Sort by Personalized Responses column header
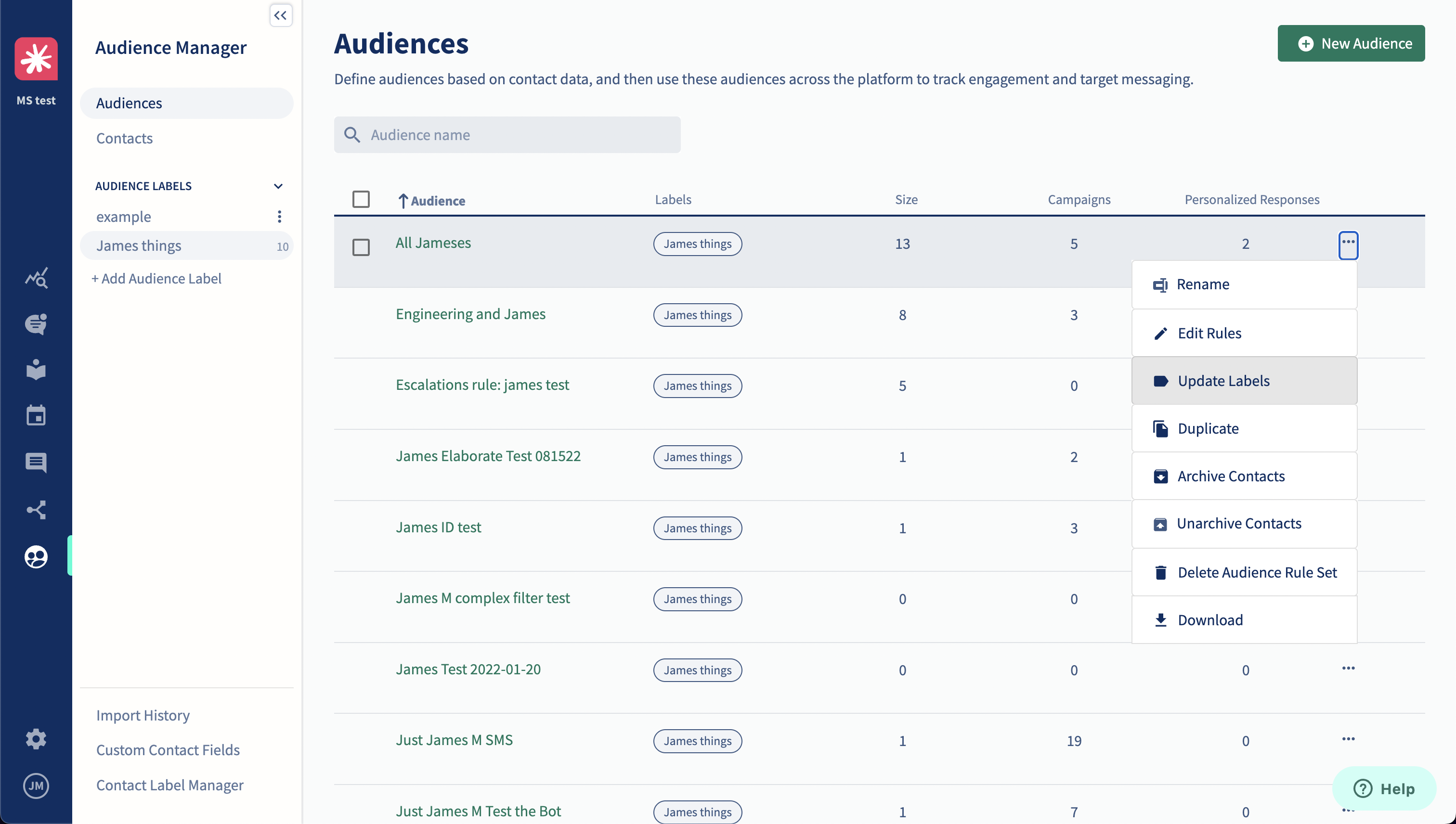 [x=1252, y=199]
